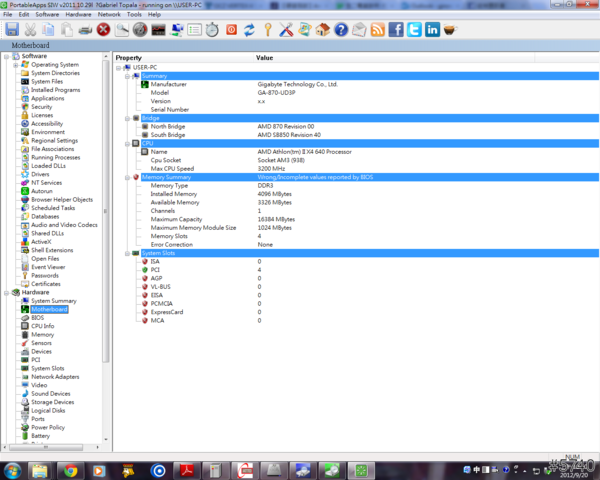This screenshot has height=480, width=600.
Task: Click the blue refresh arrows toolbar icon
Action: pyautogui.click(x=249, y=30)
